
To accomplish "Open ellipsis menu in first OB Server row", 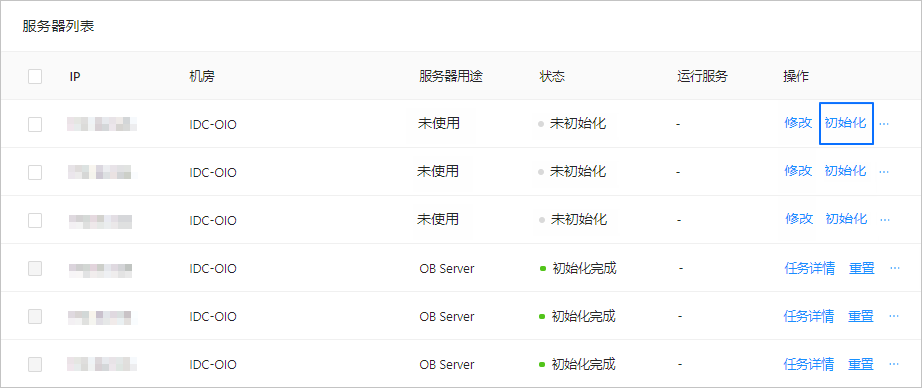I will tap(895, 268).
